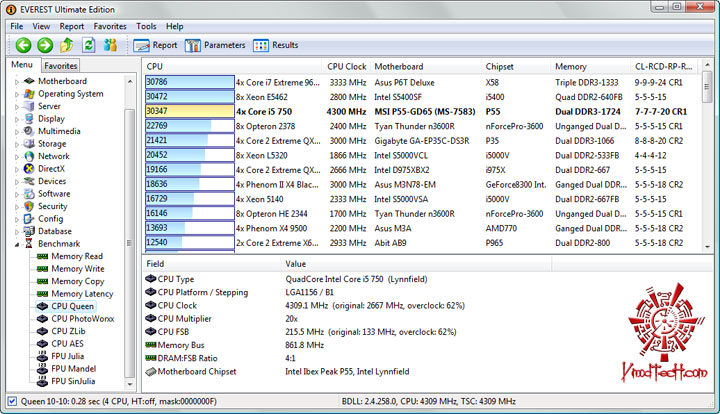
Task: Click the green Forward arrow button
Action: pyautogui.click(x=45, y=45)
